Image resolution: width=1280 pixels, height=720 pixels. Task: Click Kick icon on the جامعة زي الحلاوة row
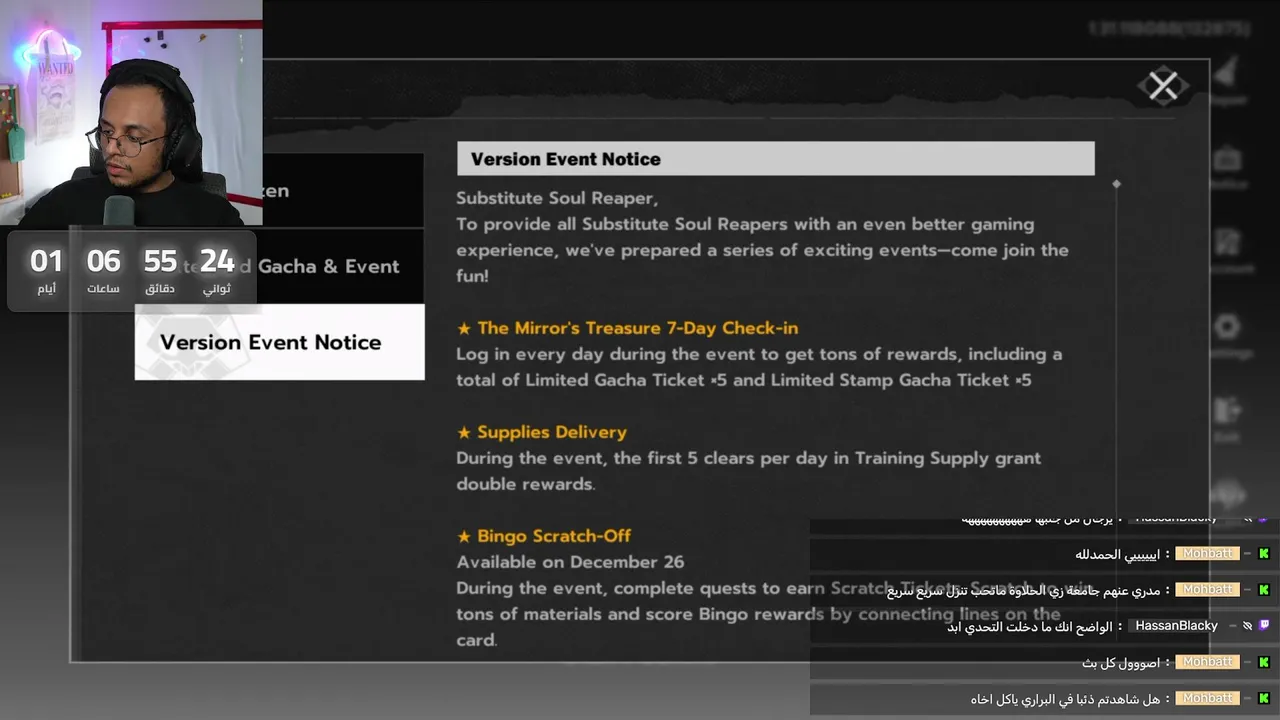click(1264, 590)
